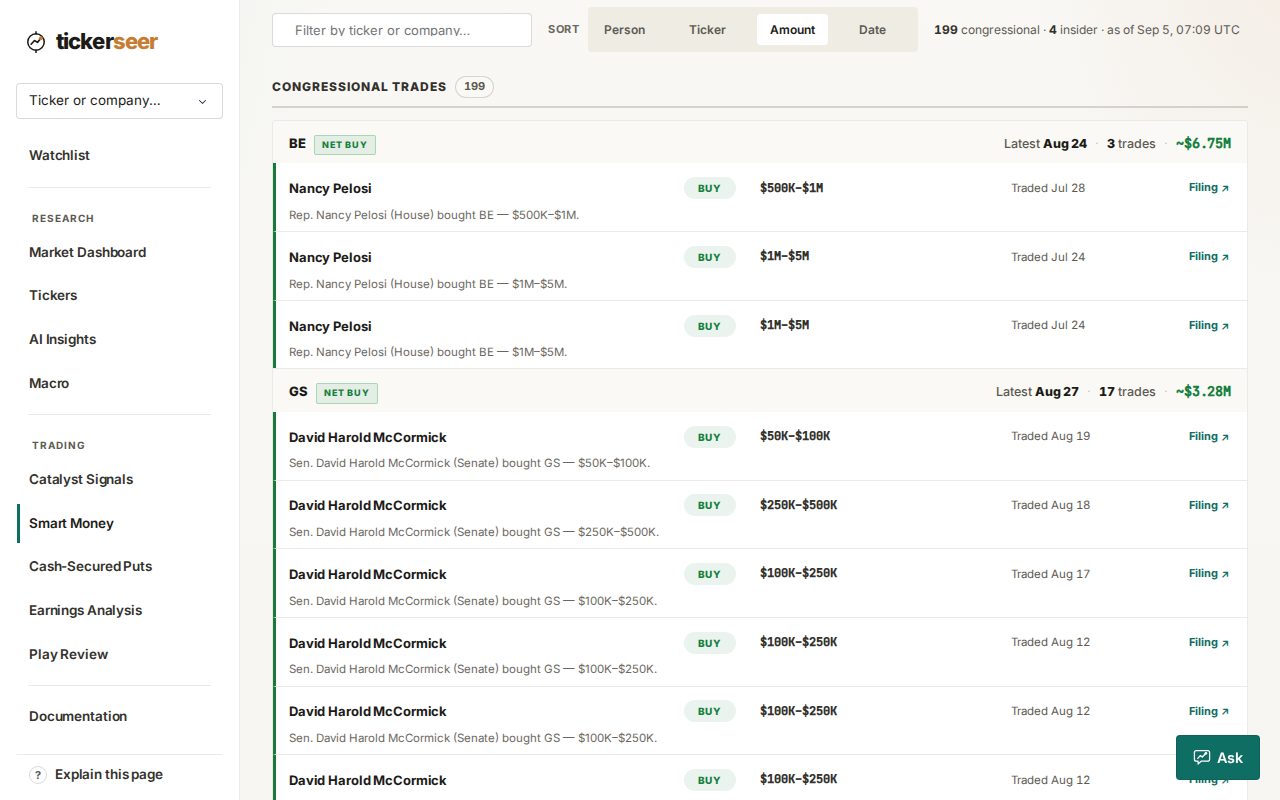Navigate to AI Insights

[x=63, y=339]
